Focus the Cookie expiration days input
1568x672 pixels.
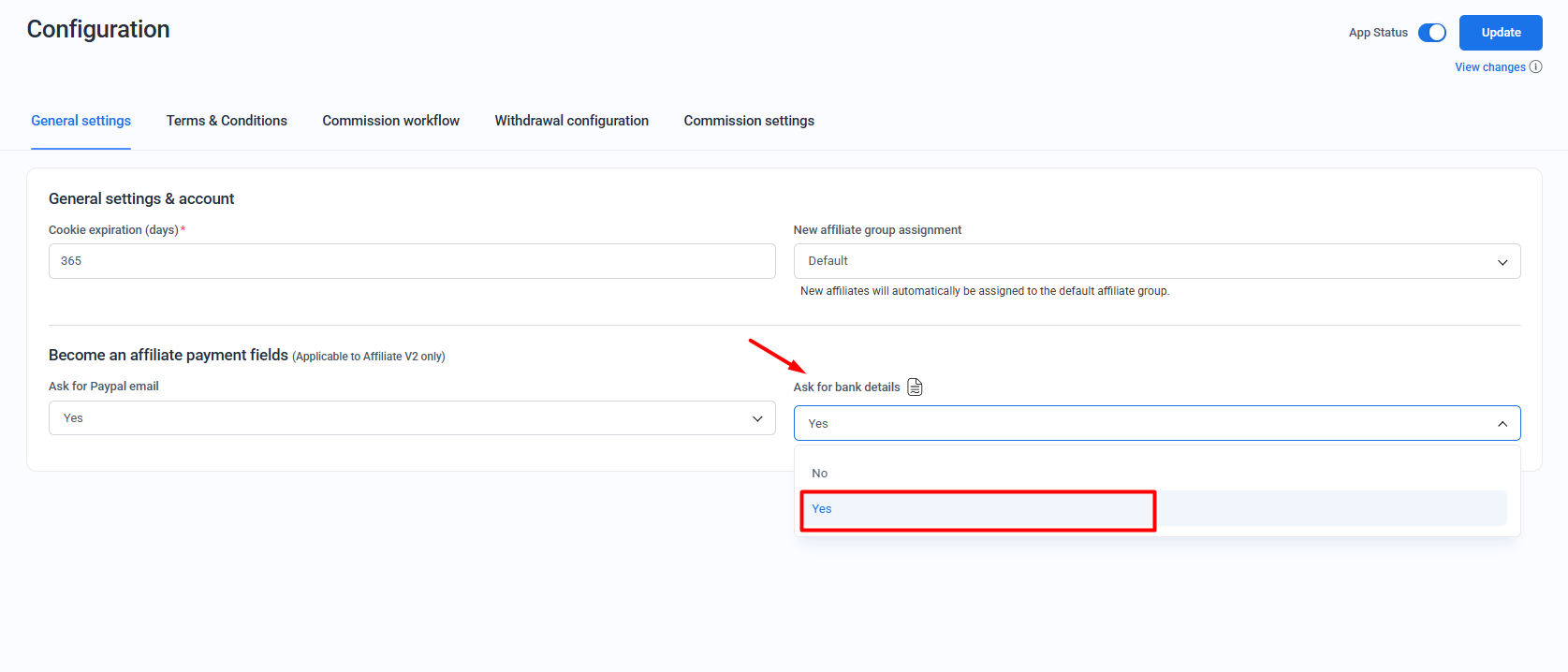[412, 261]
